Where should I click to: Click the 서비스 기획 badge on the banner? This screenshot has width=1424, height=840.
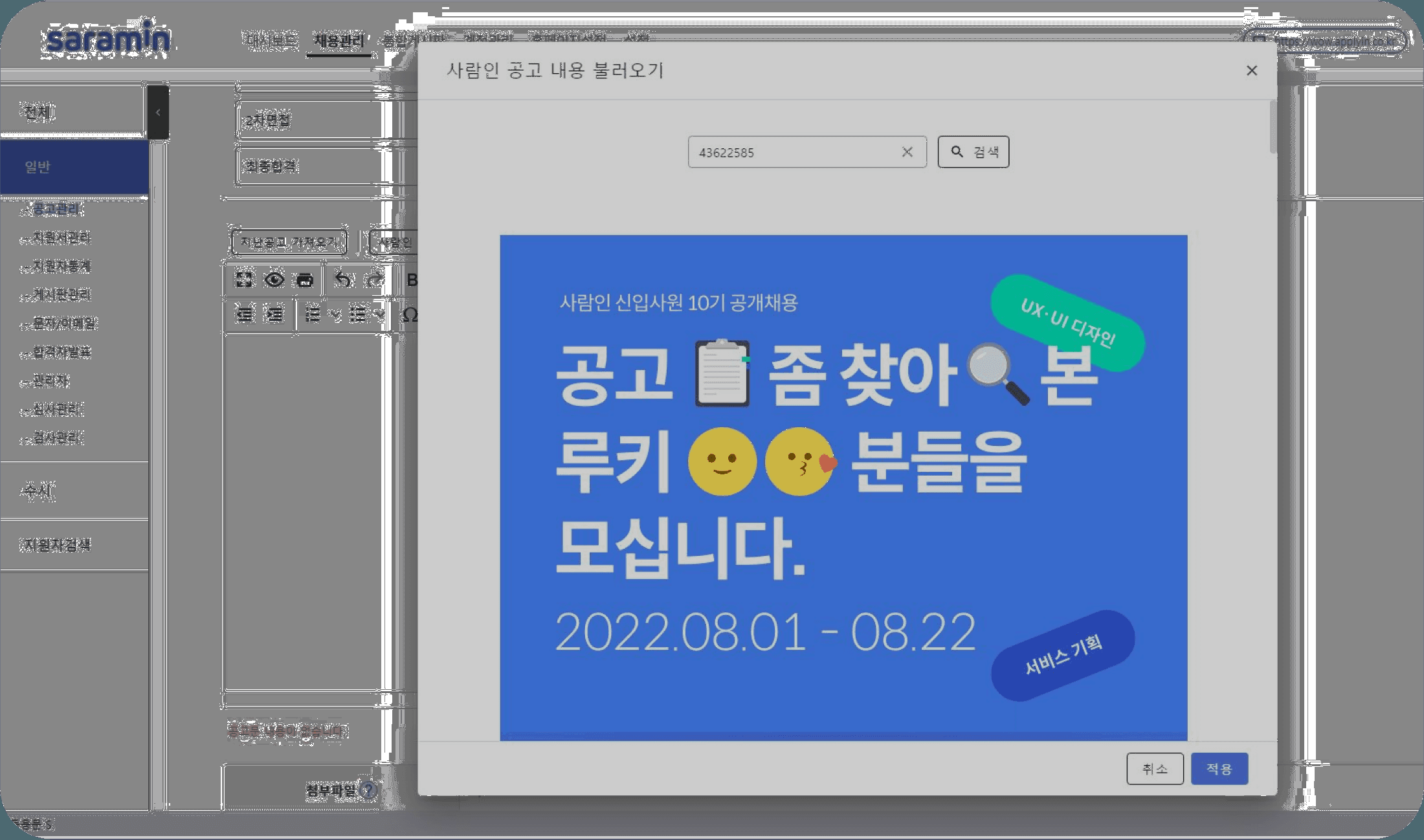click(x=1063, y=655)
